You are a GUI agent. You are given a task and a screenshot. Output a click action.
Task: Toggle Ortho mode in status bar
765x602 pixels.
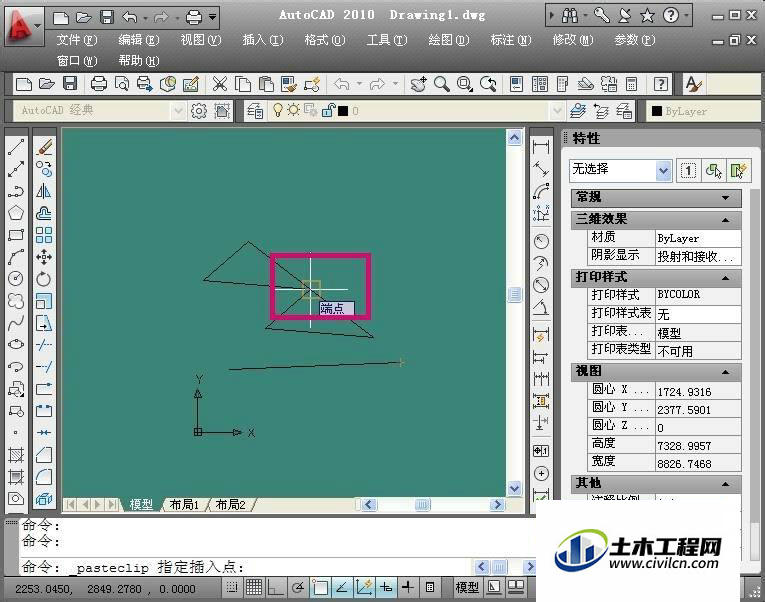point(275,588)
